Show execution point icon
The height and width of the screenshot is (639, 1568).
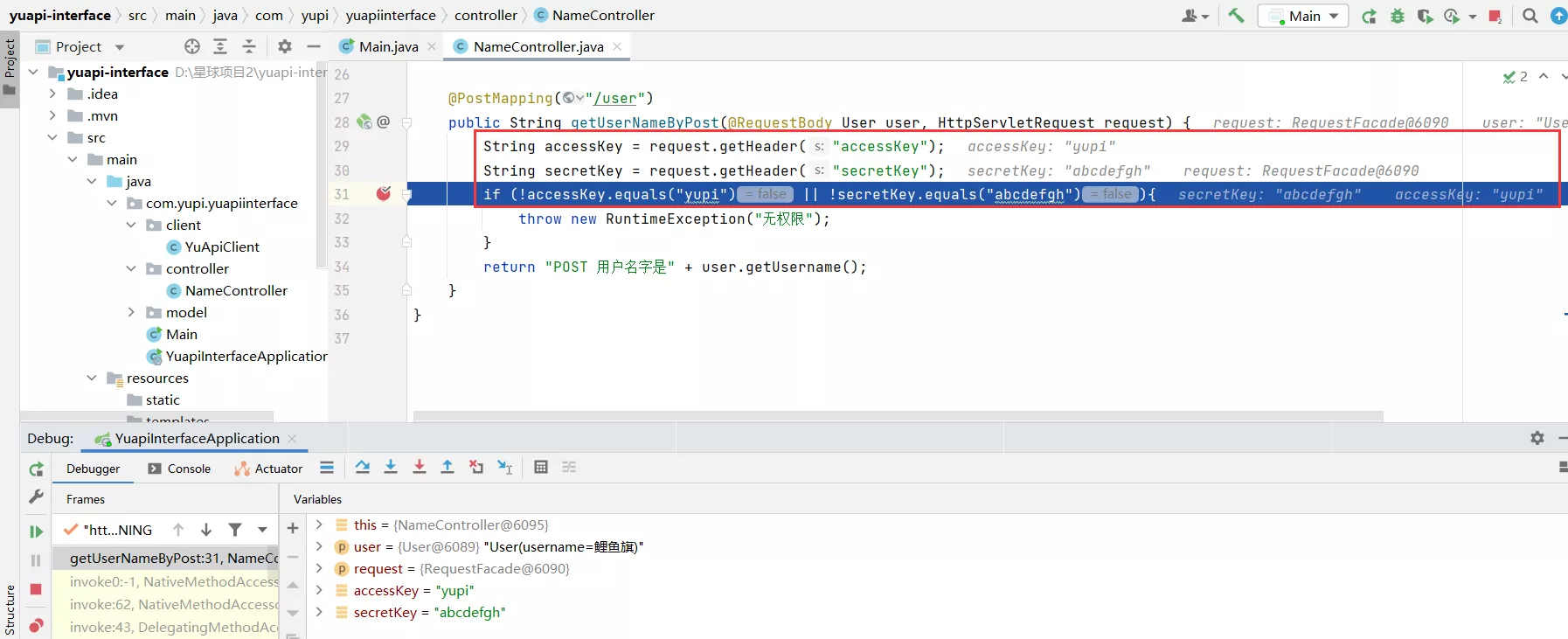point(327,468)
